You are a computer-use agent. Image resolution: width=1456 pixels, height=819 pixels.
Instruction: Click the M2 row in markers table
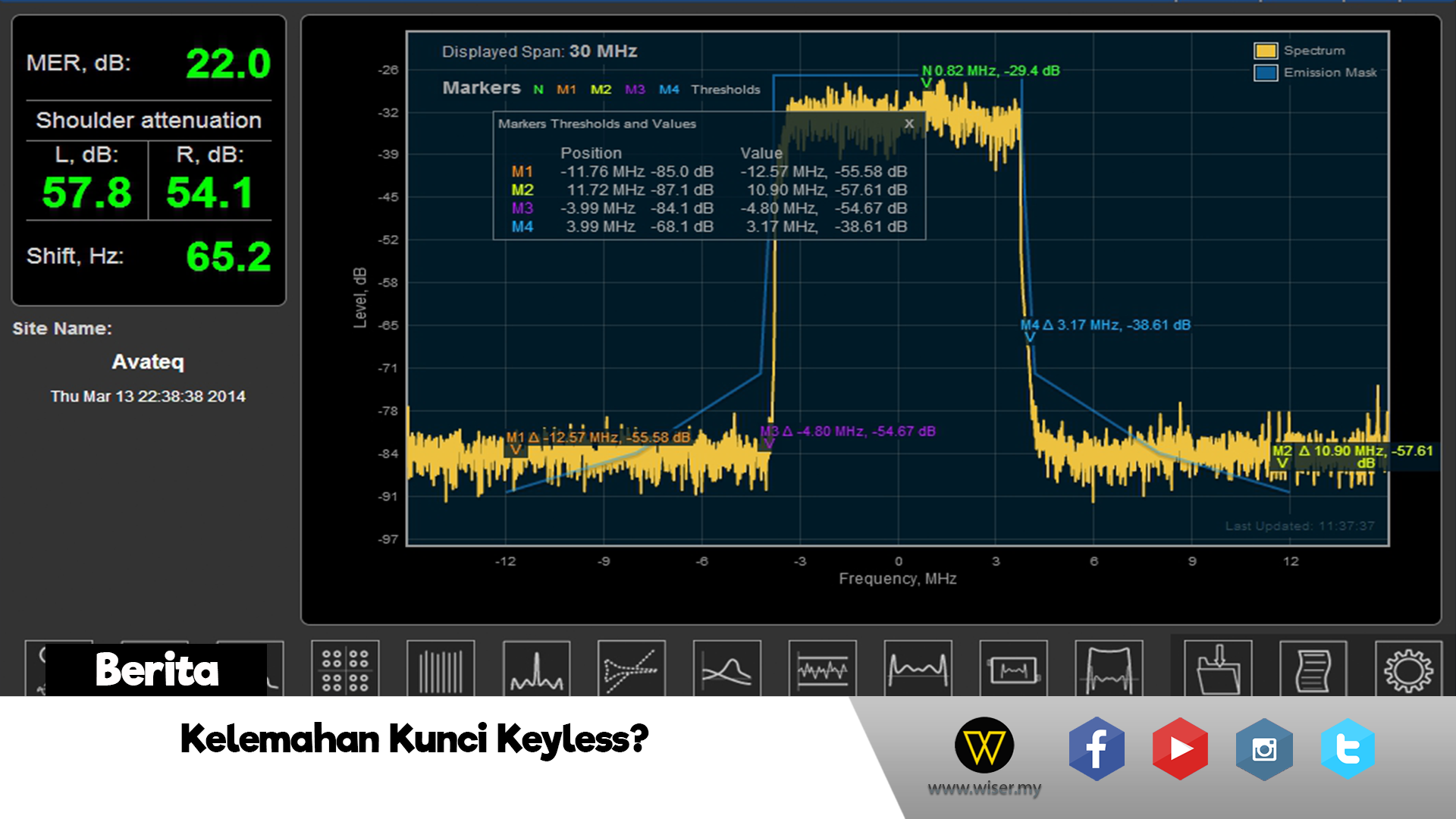pos(709,190)
